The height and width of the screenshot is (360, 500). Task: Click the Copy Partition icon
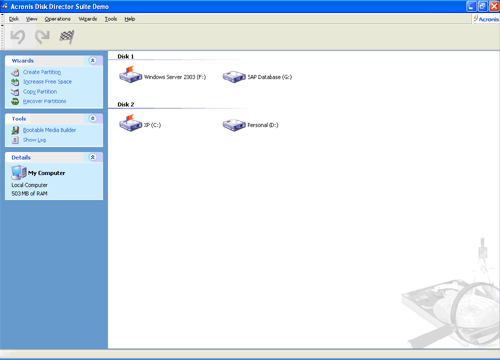[15, 92]
